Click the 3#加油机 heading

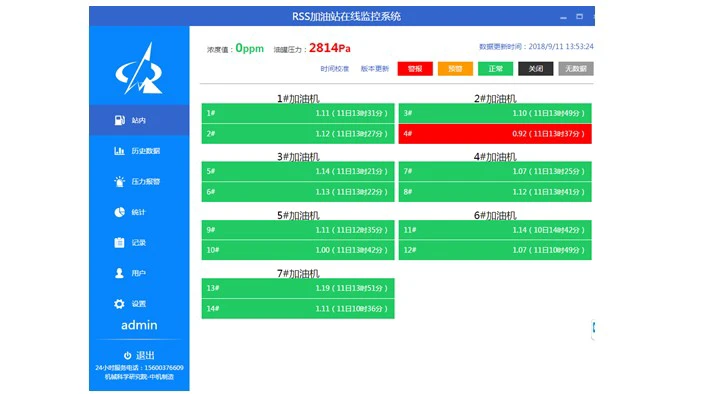[x=298, y=157]
